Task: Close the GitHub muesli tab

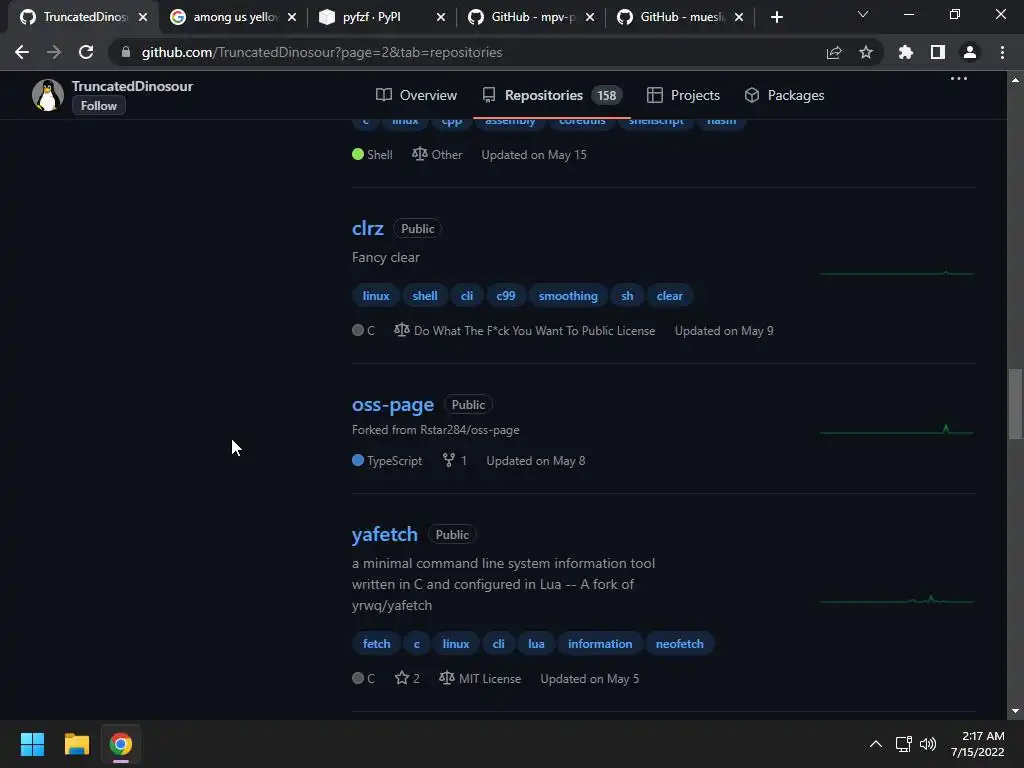Action: (739, 18)
